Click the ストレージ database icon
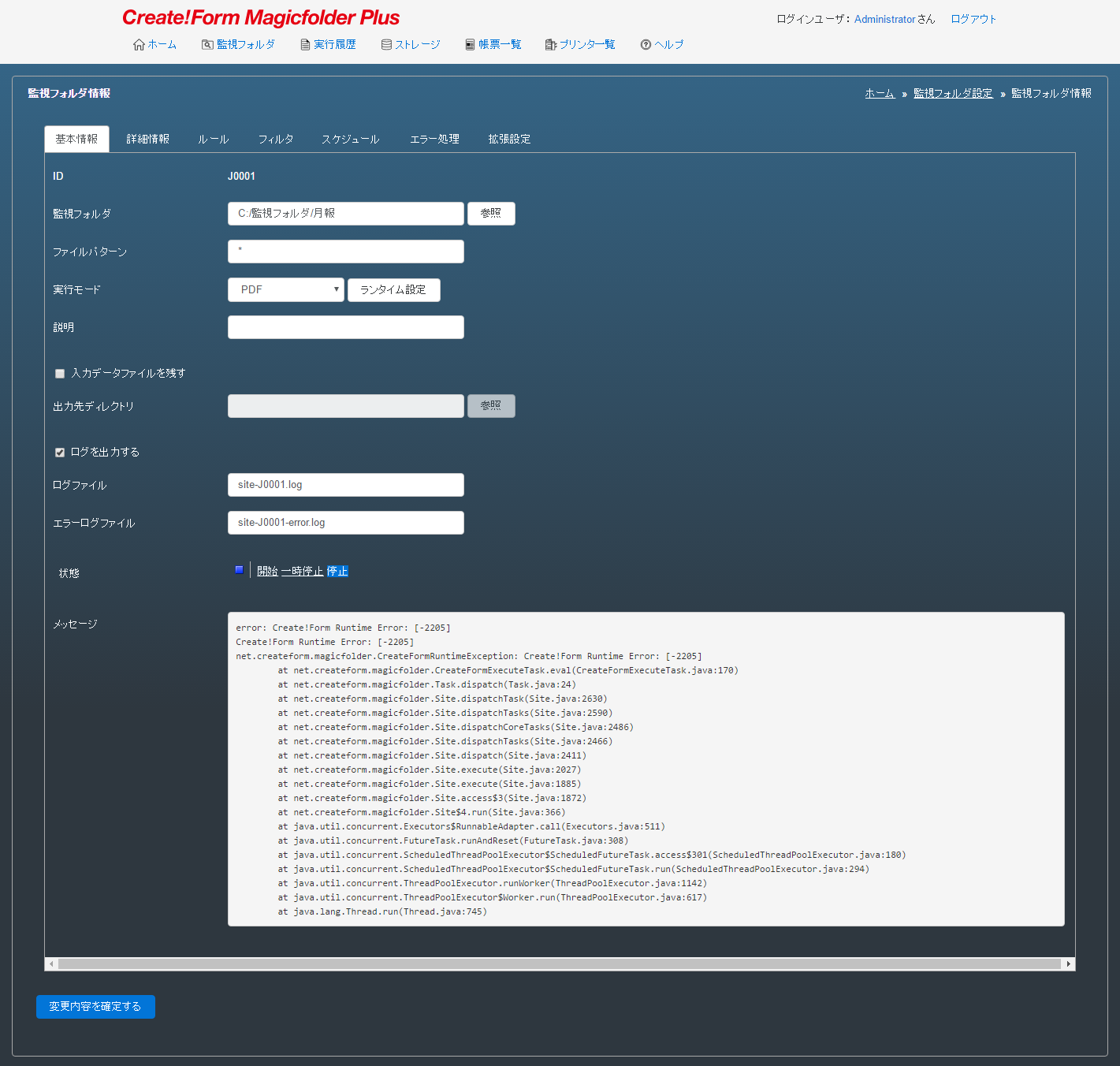 (386, 45)
